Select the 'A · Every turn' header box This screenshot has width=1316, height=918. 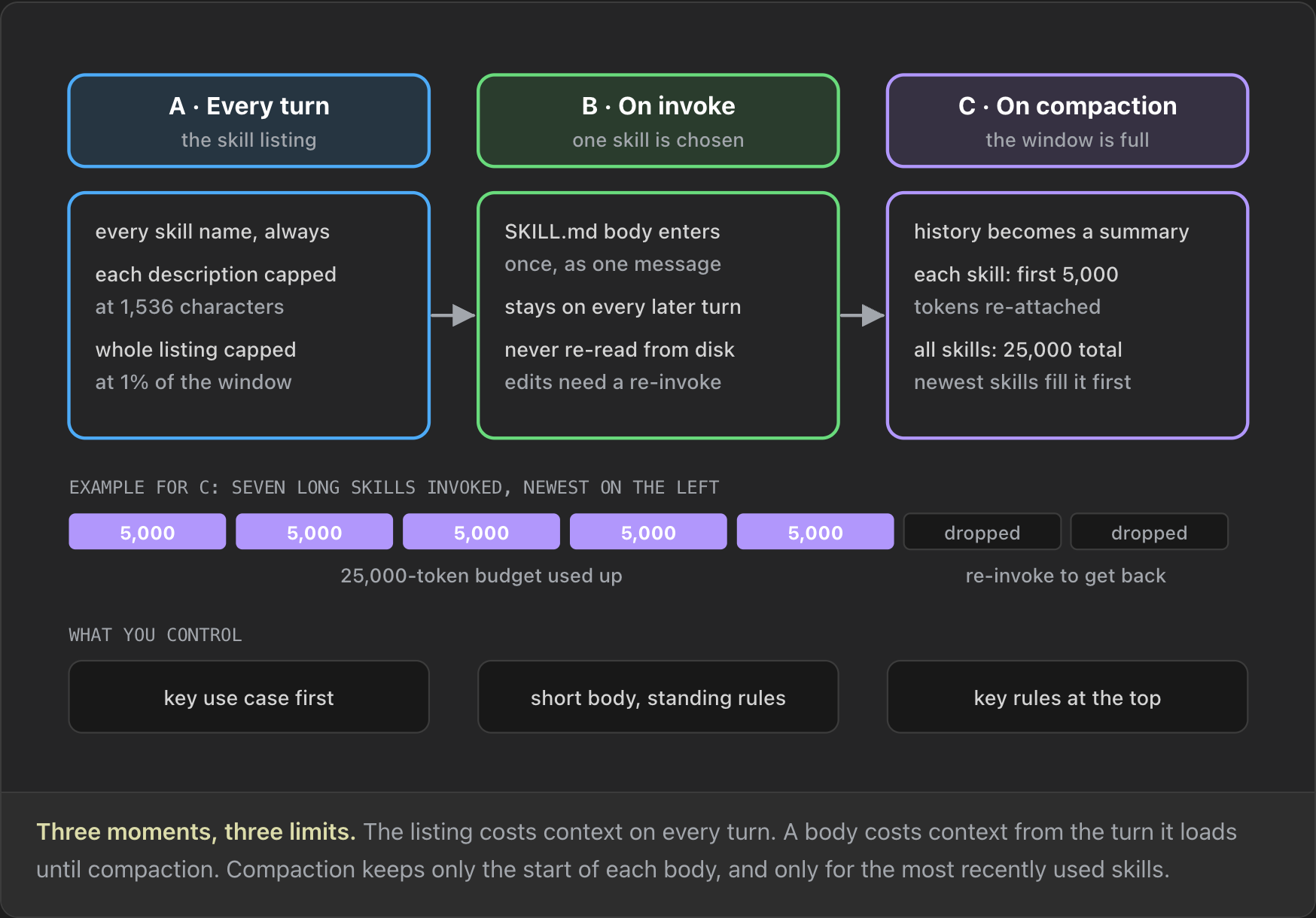pos(249,120)
